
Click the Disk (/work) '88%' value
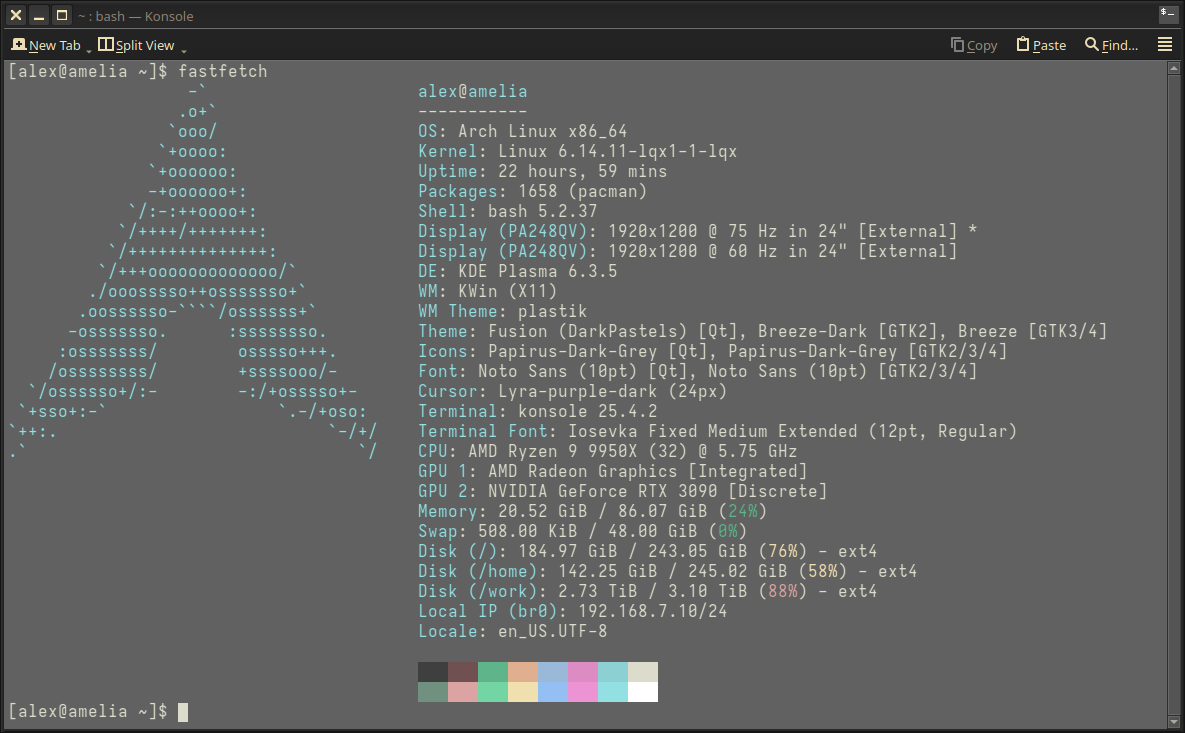pos(782,592)
